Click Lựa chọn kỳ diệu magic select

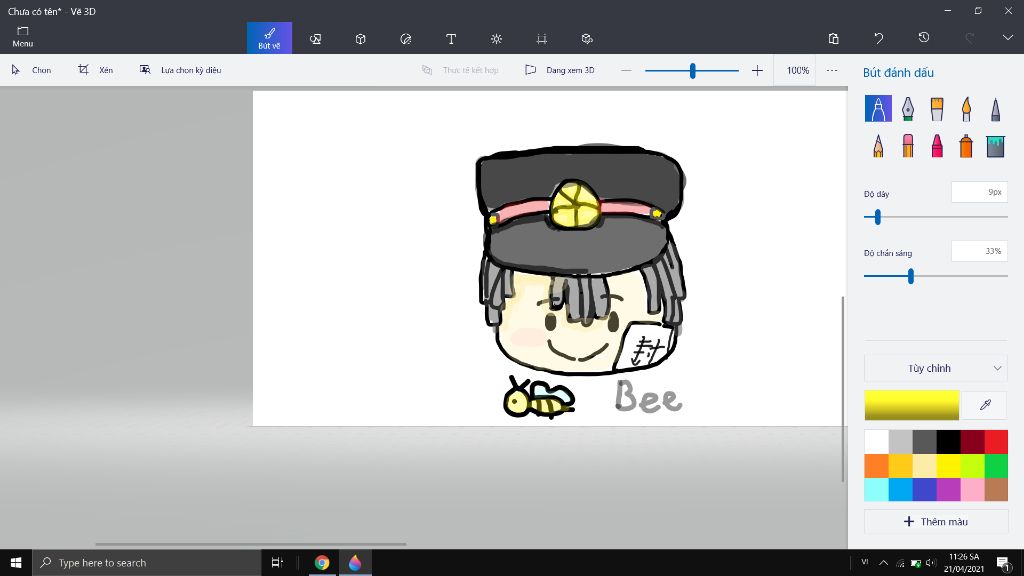pyautogui.click(x=180, y=70)
